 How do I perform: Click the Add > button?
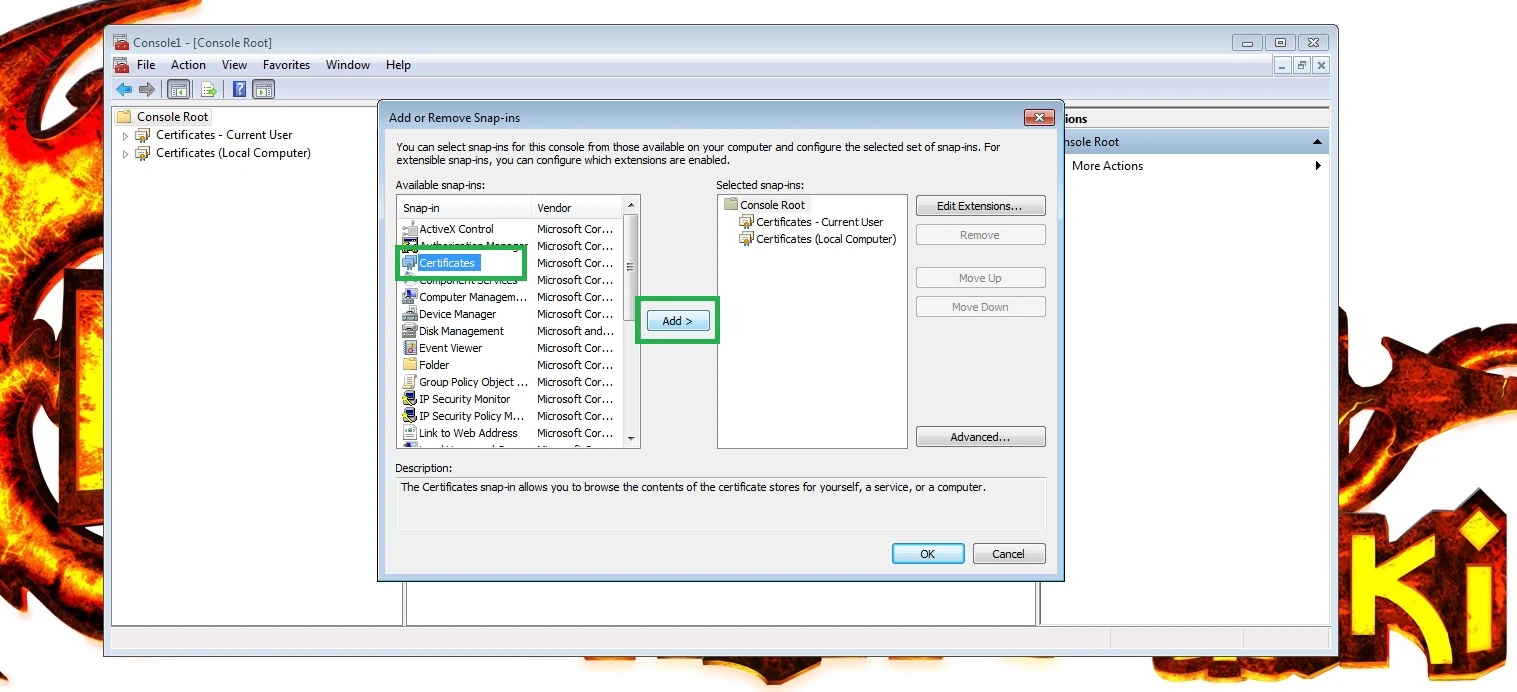point(678,321)
